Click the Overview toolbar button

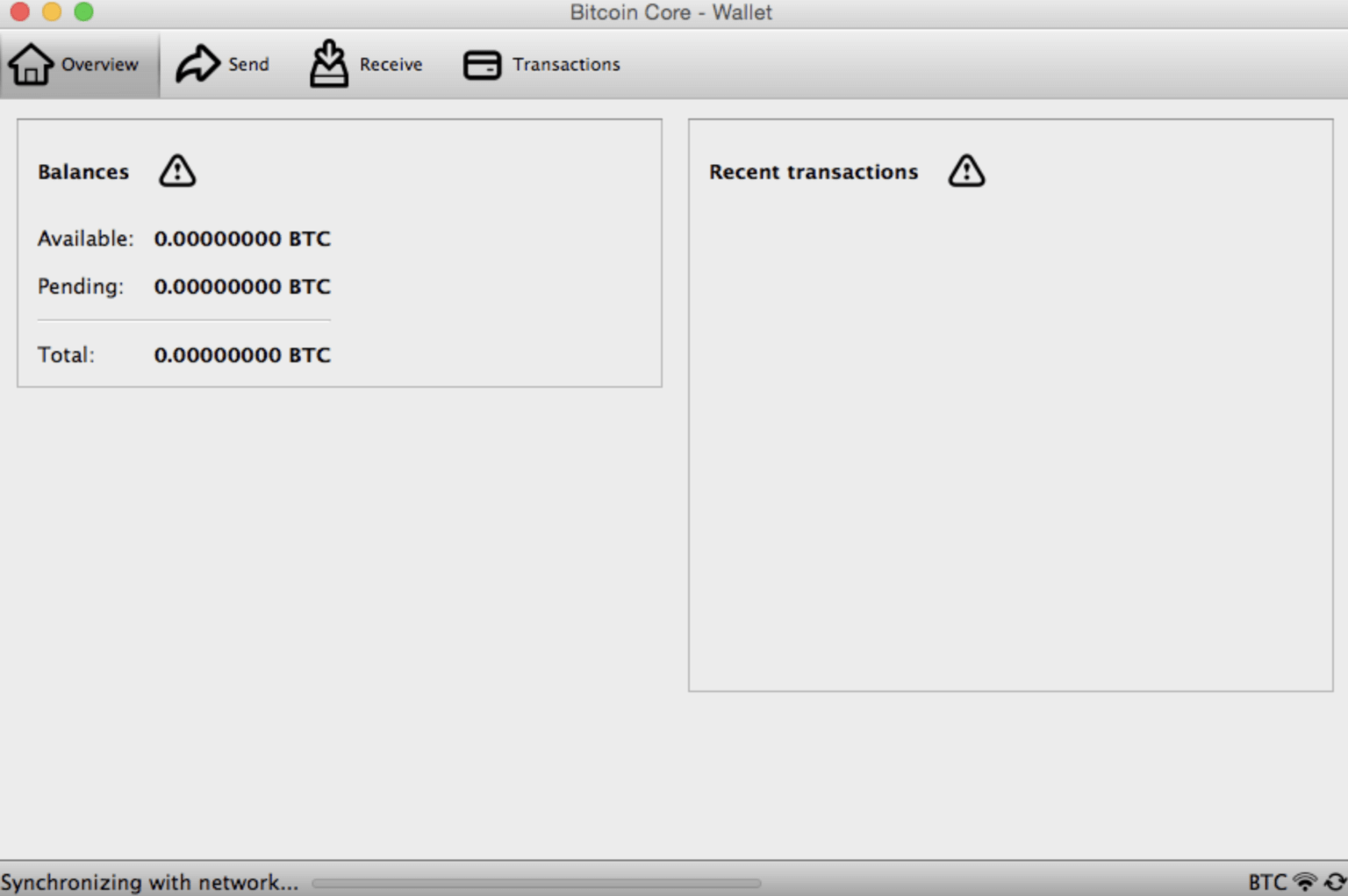pyautogui.click(x=79, y=63)
